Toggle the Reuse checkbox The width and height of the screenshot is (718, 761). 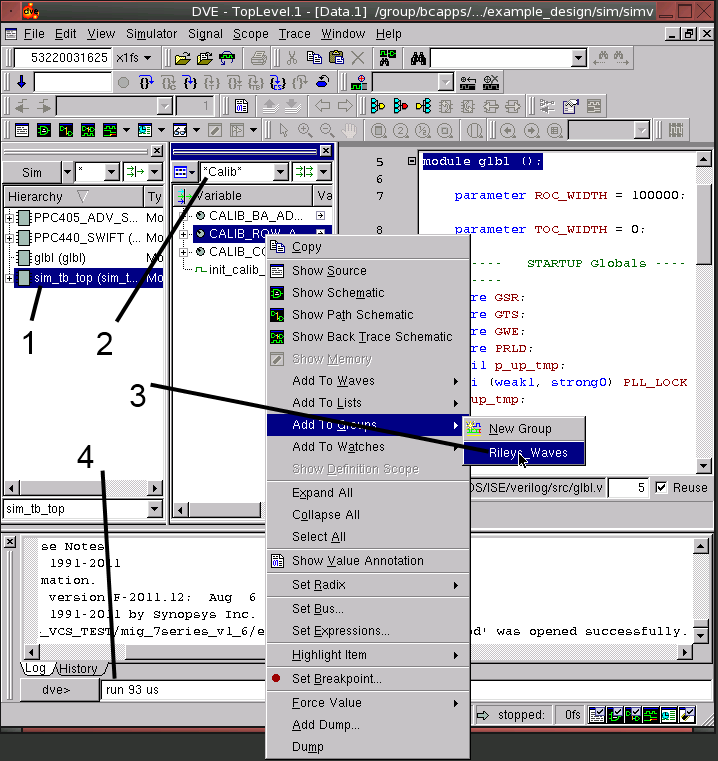click(x=661, y=488)
